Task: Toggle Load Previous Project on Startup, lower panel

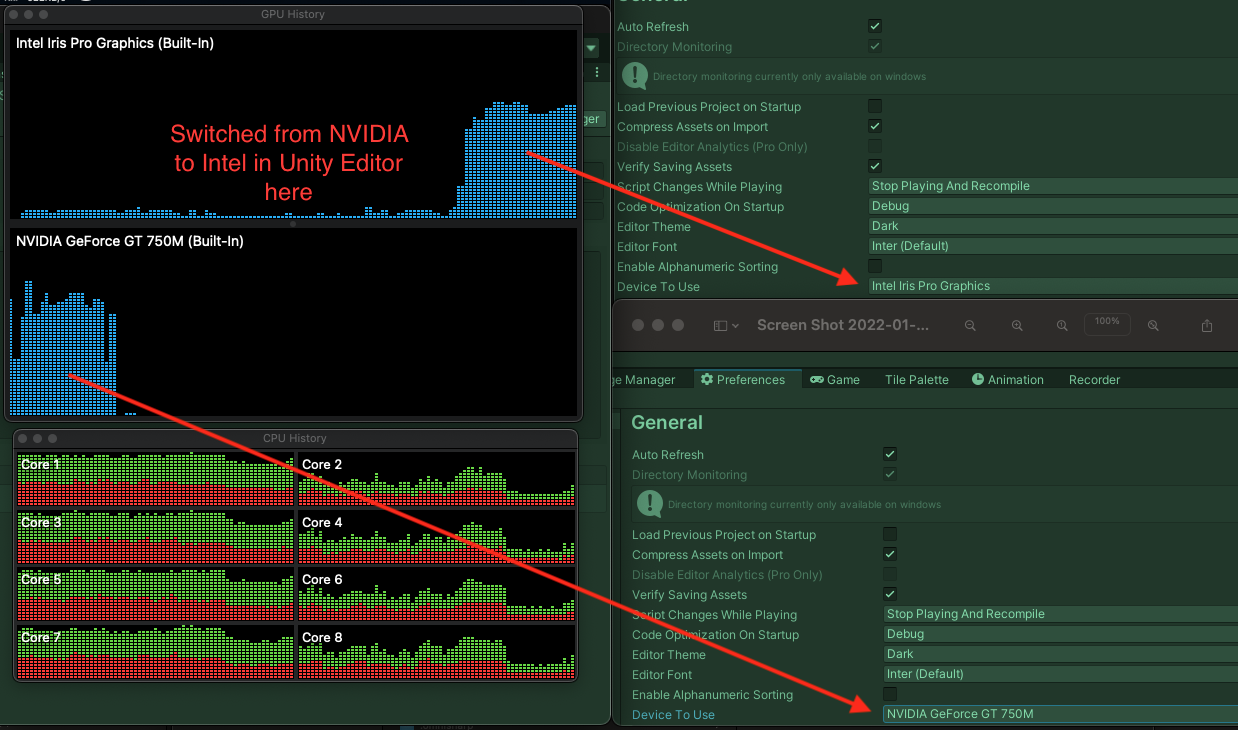Action: (890, 534)
